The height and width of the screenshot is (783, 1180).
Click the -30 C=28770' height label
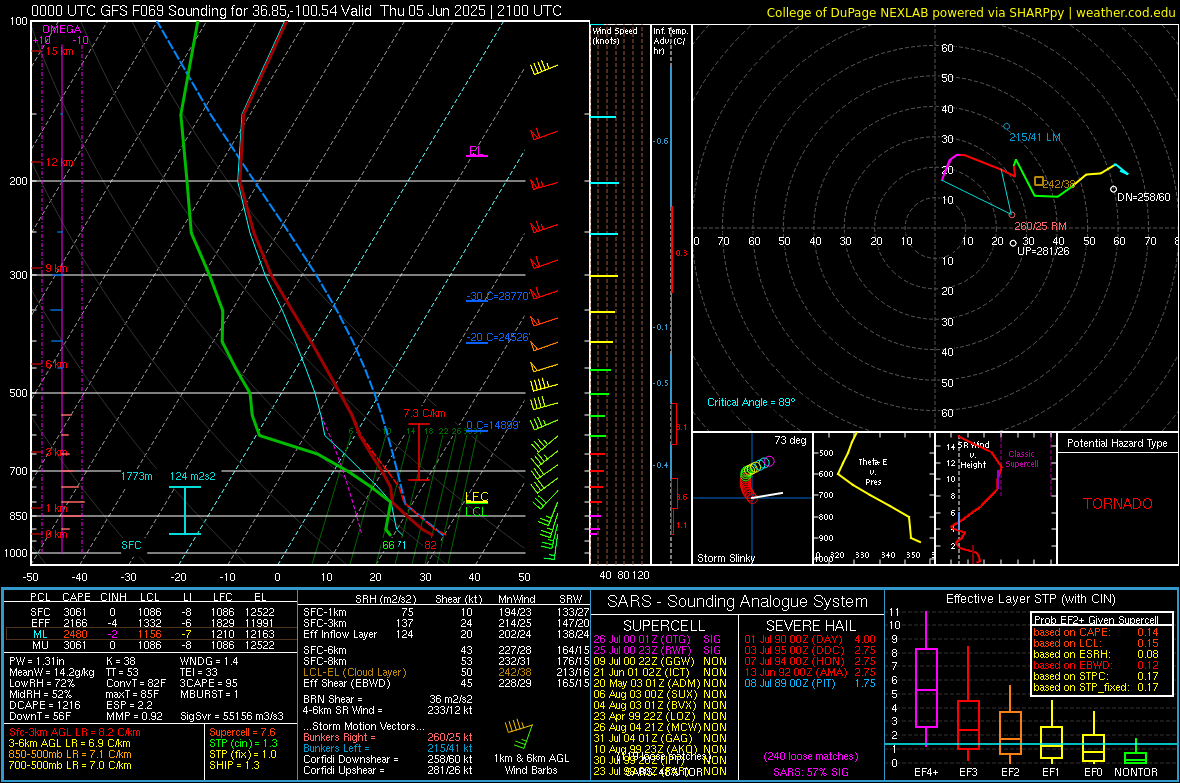click(497, 296)
